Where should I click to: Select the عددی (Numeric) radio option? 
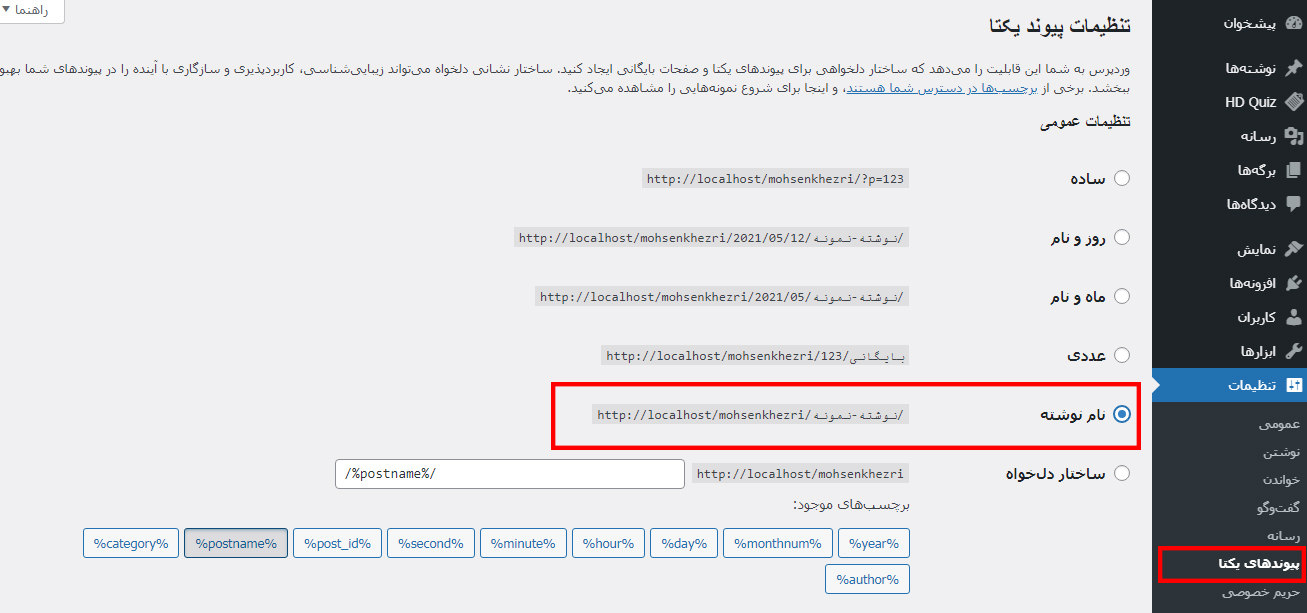click(x=1122, y=355)
